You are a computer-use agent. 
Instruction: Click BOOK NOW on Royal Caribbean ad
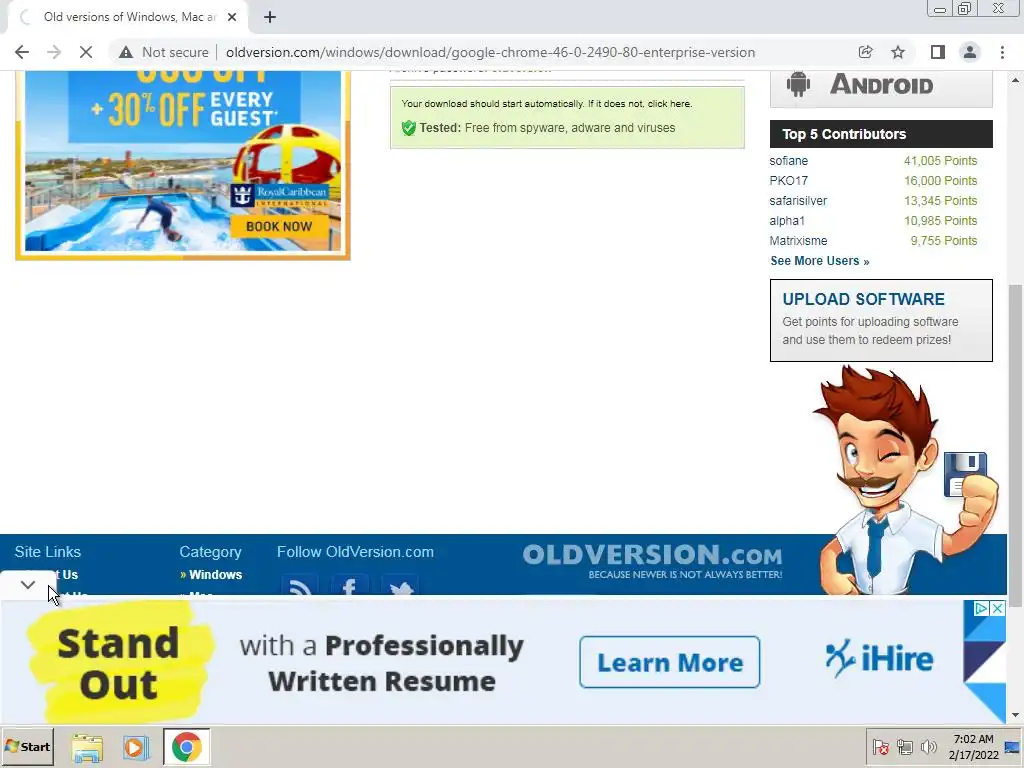coord(279,226)
